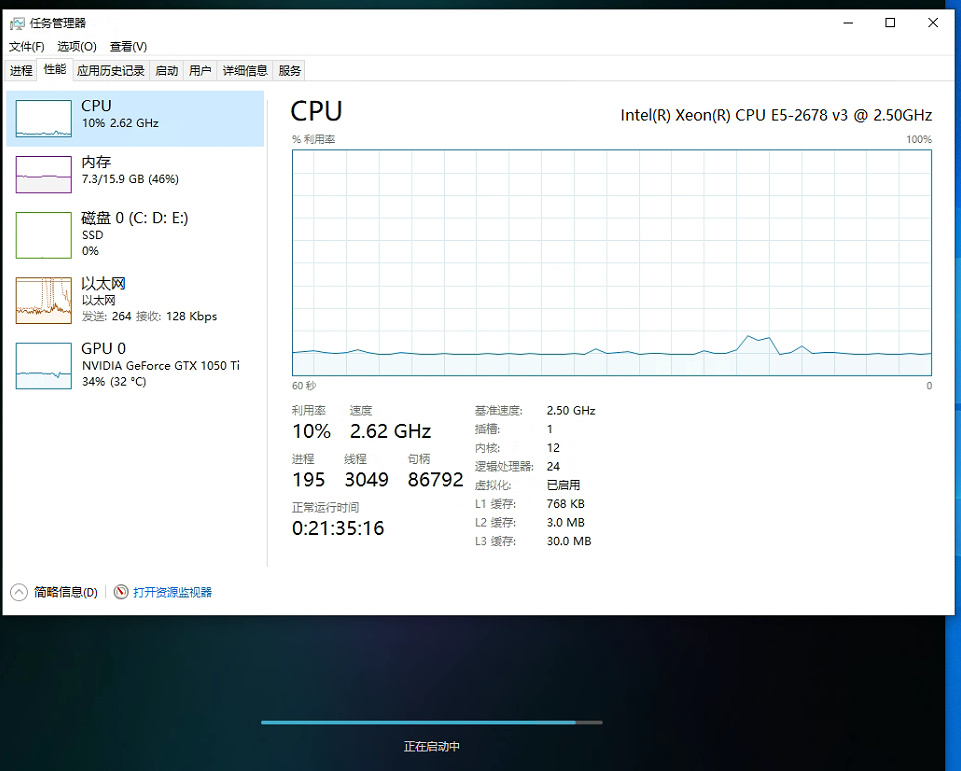Click the 2.62 GHz 速度 value
The image size is (961, 771).
point(390,431)
